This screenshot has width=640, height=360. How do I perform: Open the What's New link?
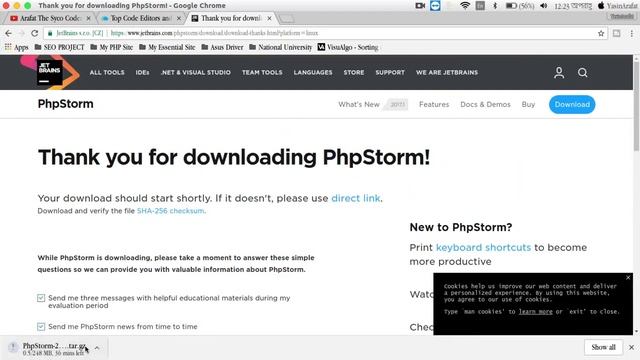click(359, 104)
